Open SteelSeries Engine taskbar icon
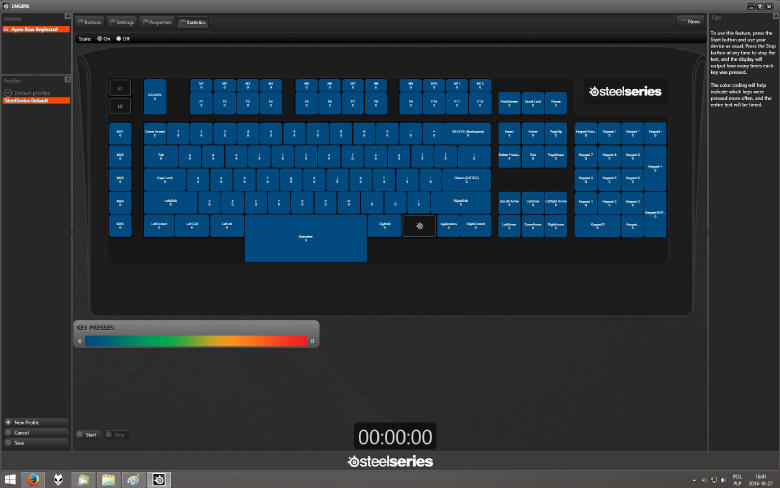780x488 pixels. (x=159, y=480)
